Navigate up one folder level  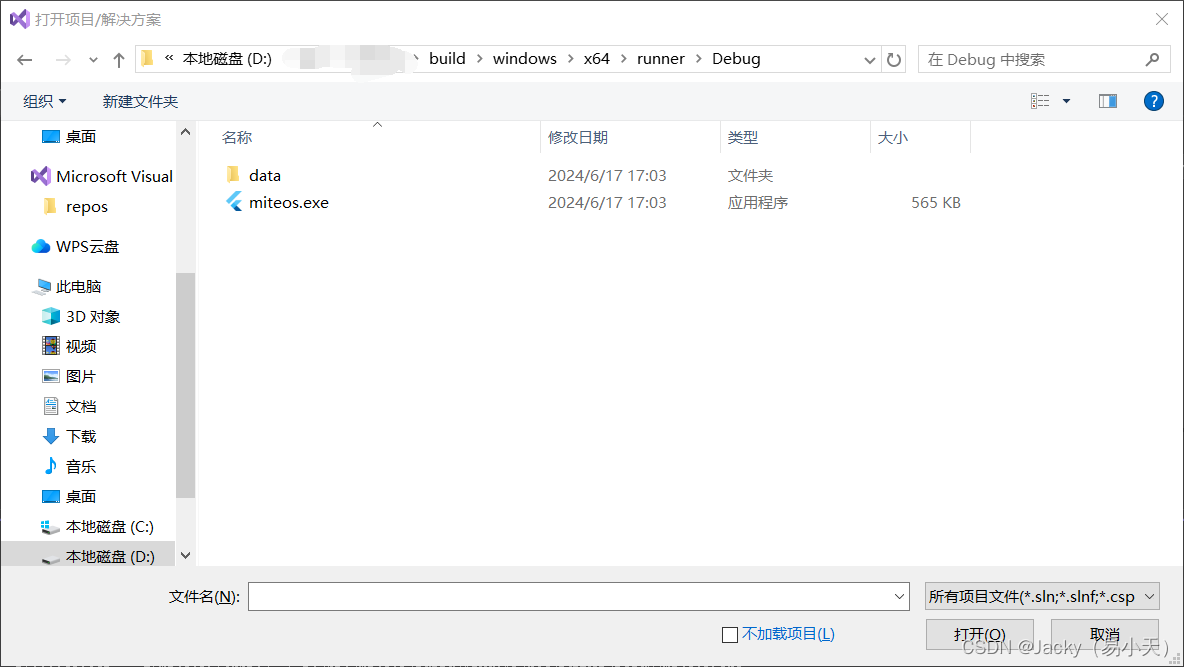pos(118,58)
